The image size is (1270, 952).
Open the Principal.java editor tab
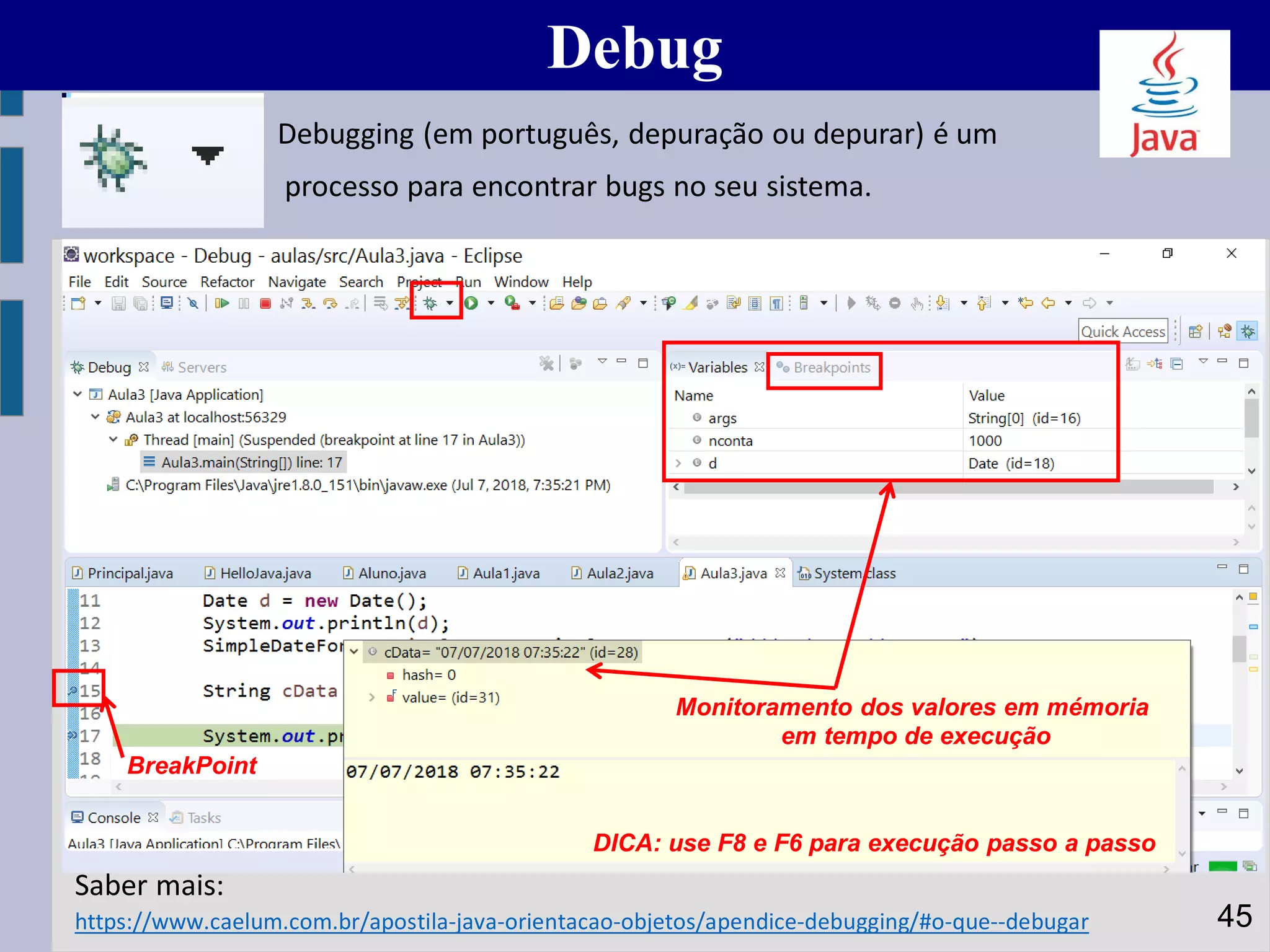(123, 573)
